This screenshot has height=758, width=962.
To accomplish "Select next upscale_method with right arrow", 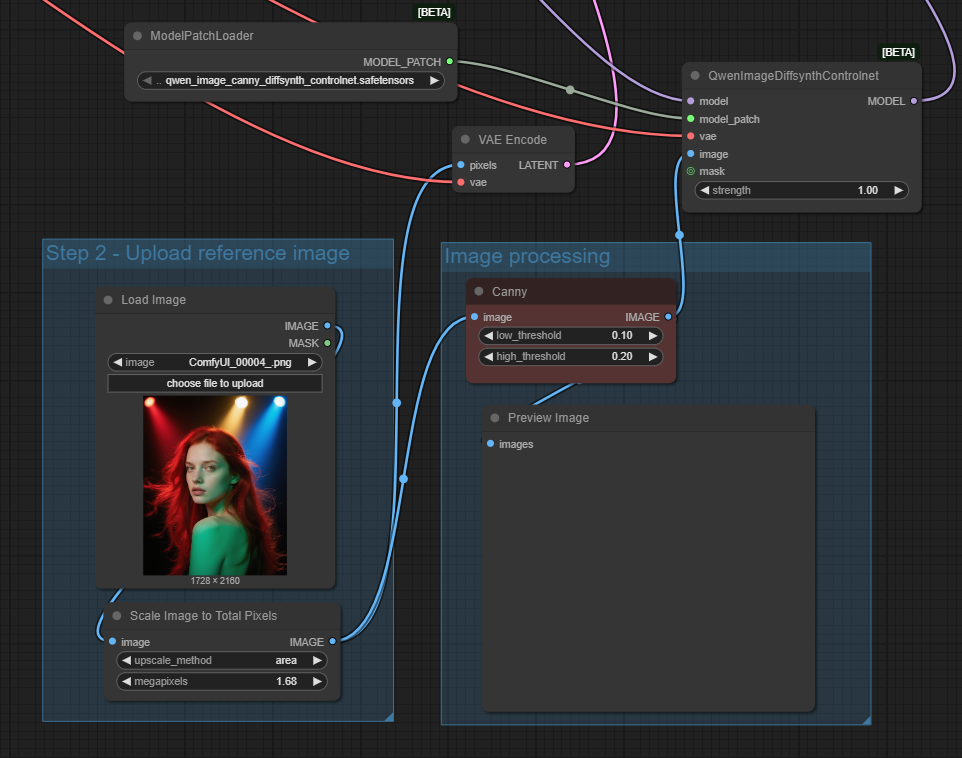I will [x=317, y=660].
